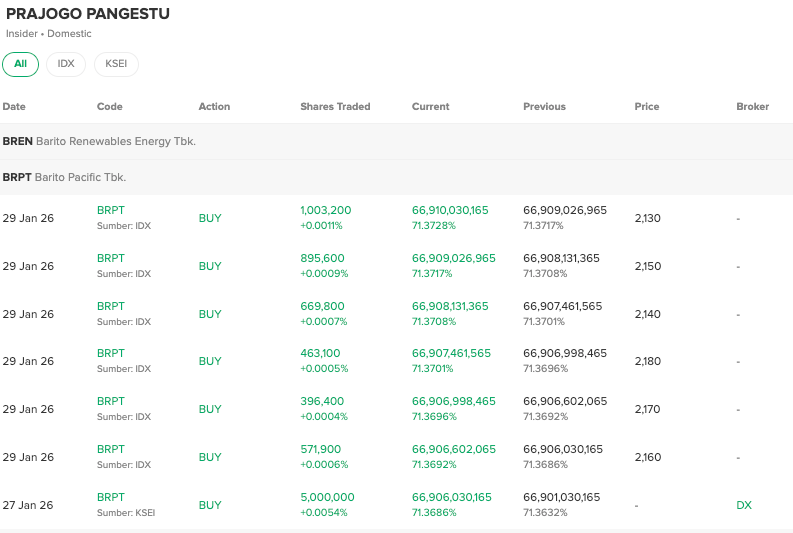Click the Current column header
793x533 pixels.
[x=430, y=107]
